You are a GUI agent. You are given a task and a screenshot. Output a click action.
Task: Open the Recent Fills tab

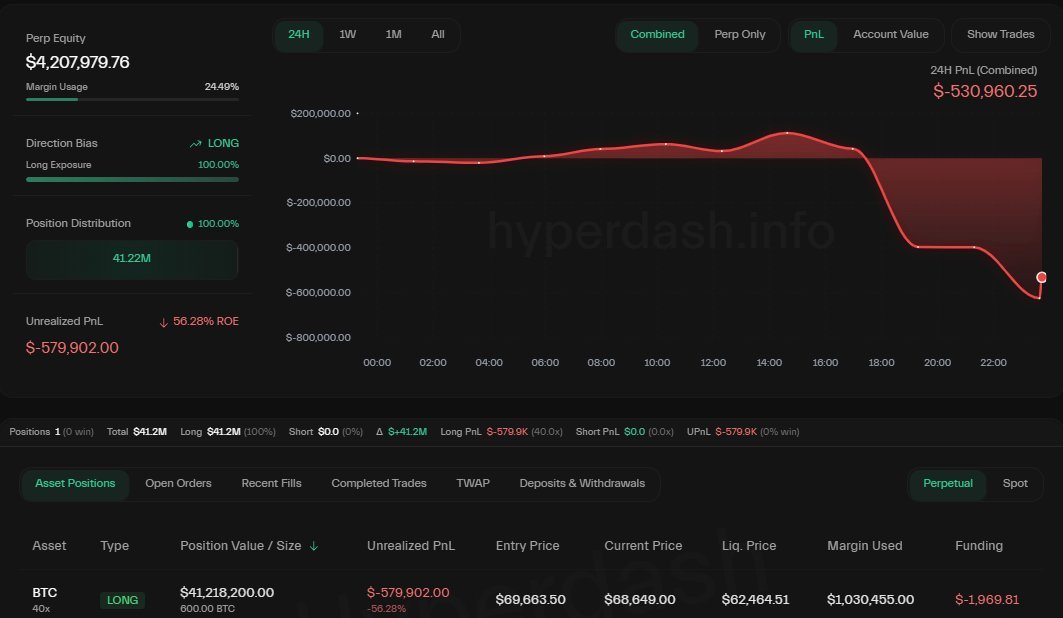coord(271,483)
